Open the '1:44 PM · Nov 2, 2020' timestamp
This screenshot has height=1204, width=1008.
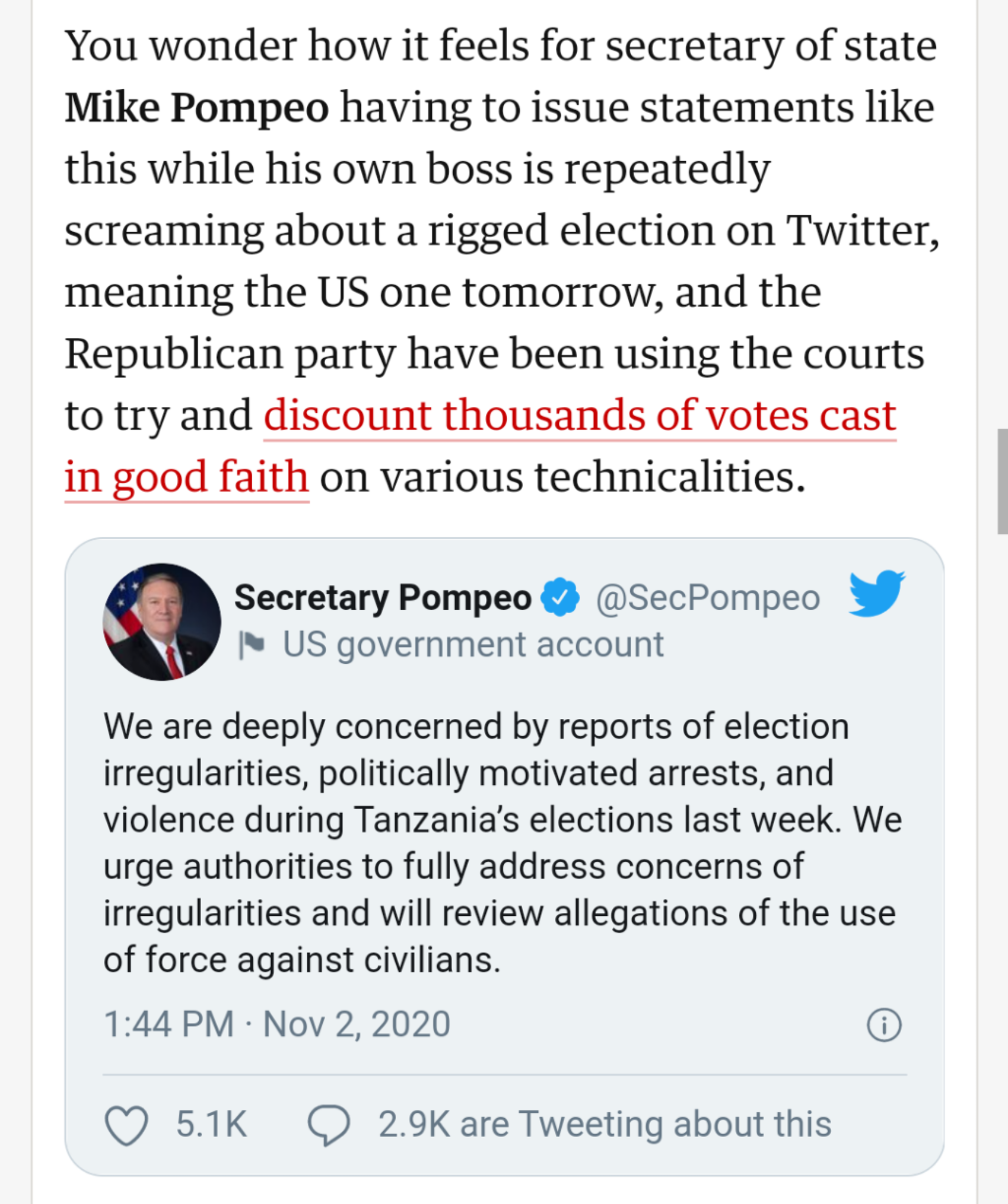pyautogui.click(x=277, y=1024)
